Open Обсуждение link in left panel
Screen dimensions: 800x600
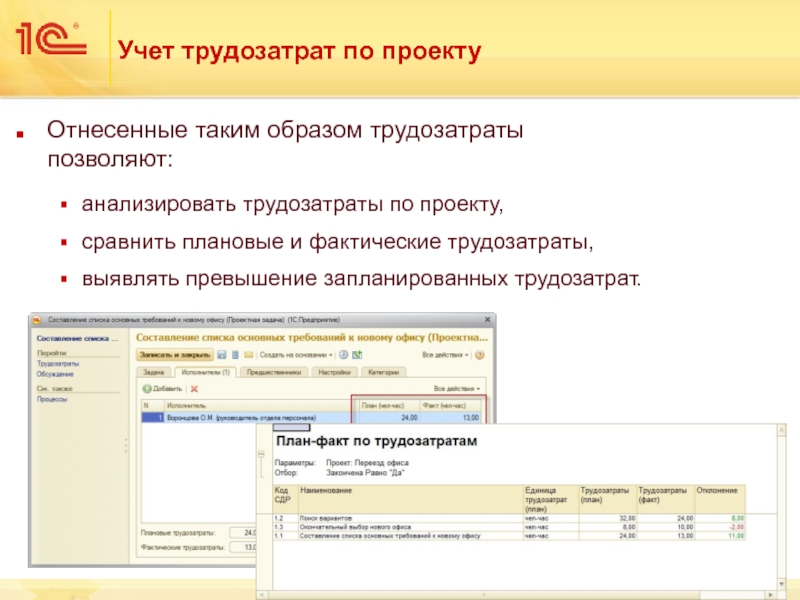[55, 374]
